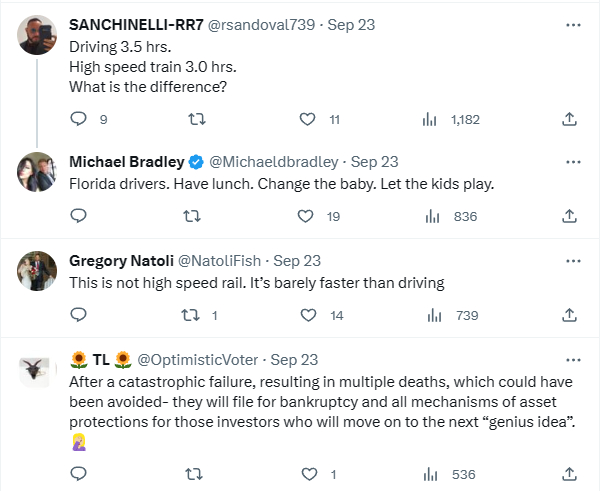602x491 pixels.
Task: Click Michael Bradley's verified badge
Action: 196,162
